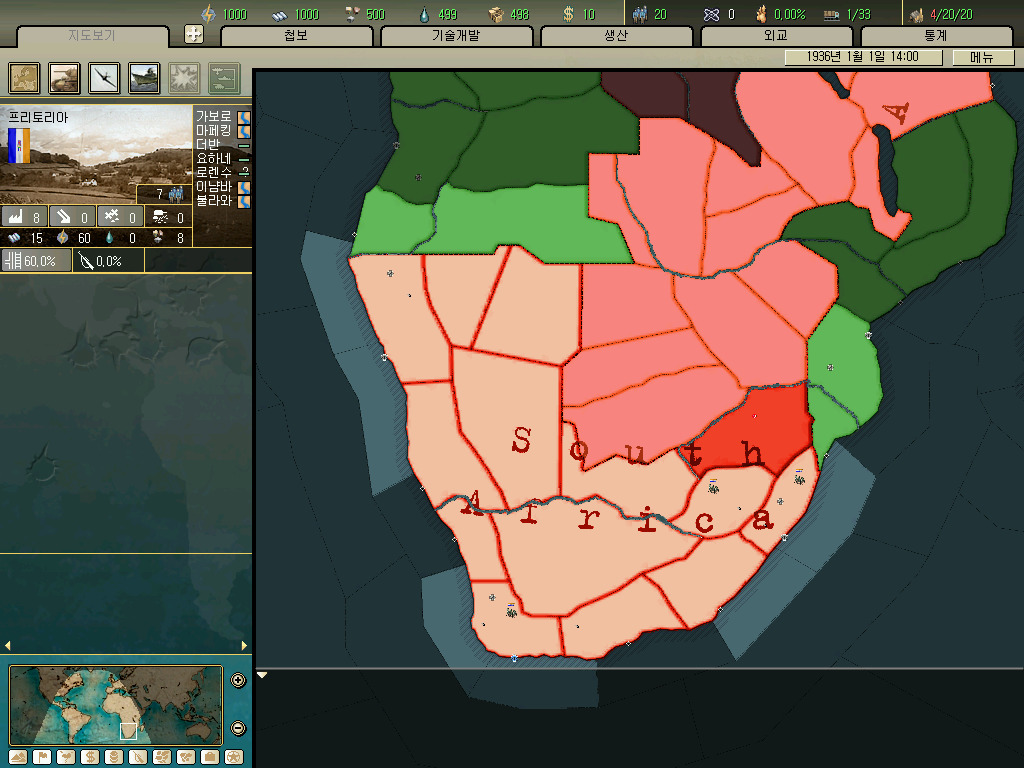Click the 프리토리아 province name
Image resolution: width=1024 pixels, height=768 pixels.
pyautogui.click(x=38, y=118)
